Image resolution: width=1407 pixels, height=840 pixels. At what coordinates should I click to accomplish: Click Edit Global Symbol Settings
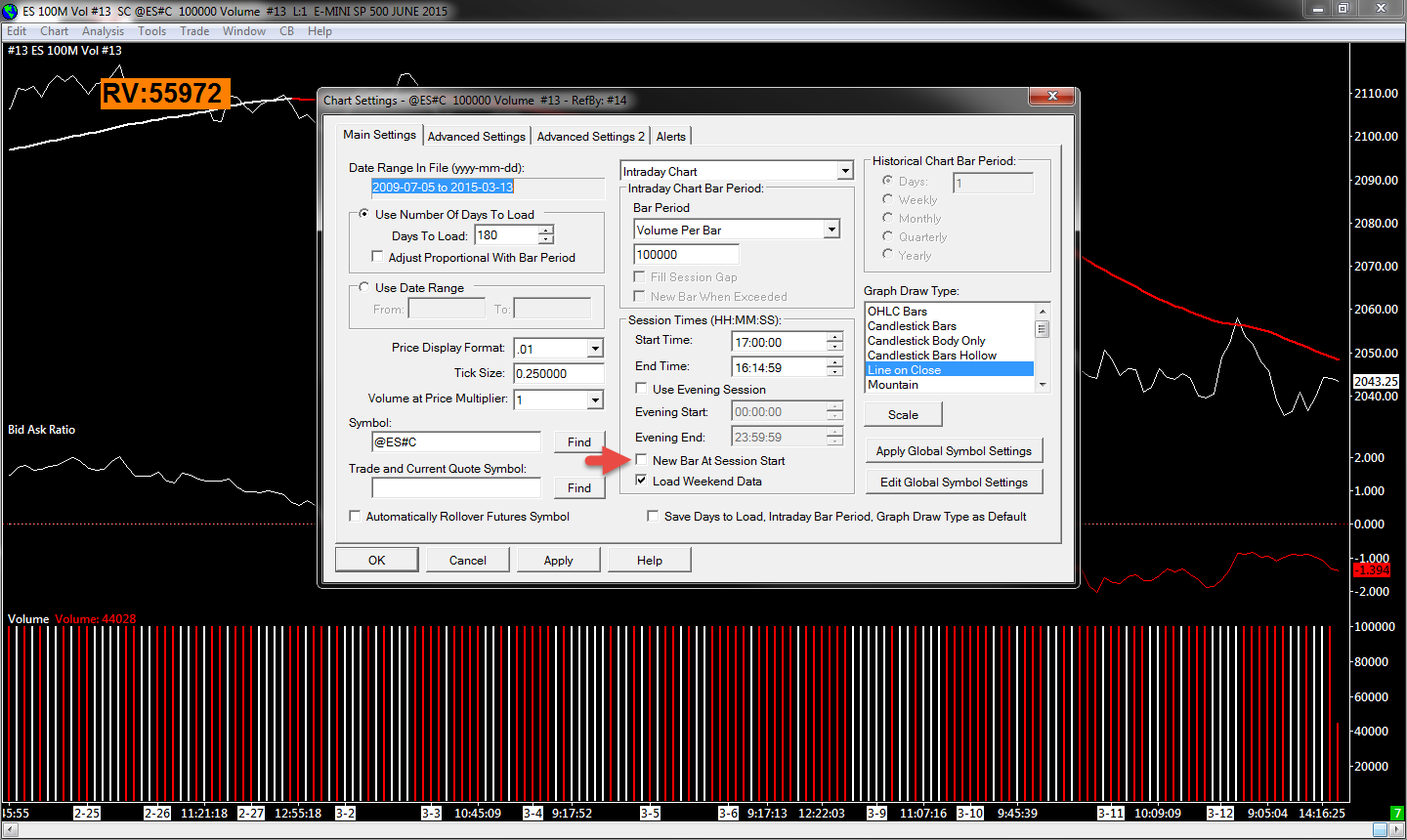click(954, 482)
